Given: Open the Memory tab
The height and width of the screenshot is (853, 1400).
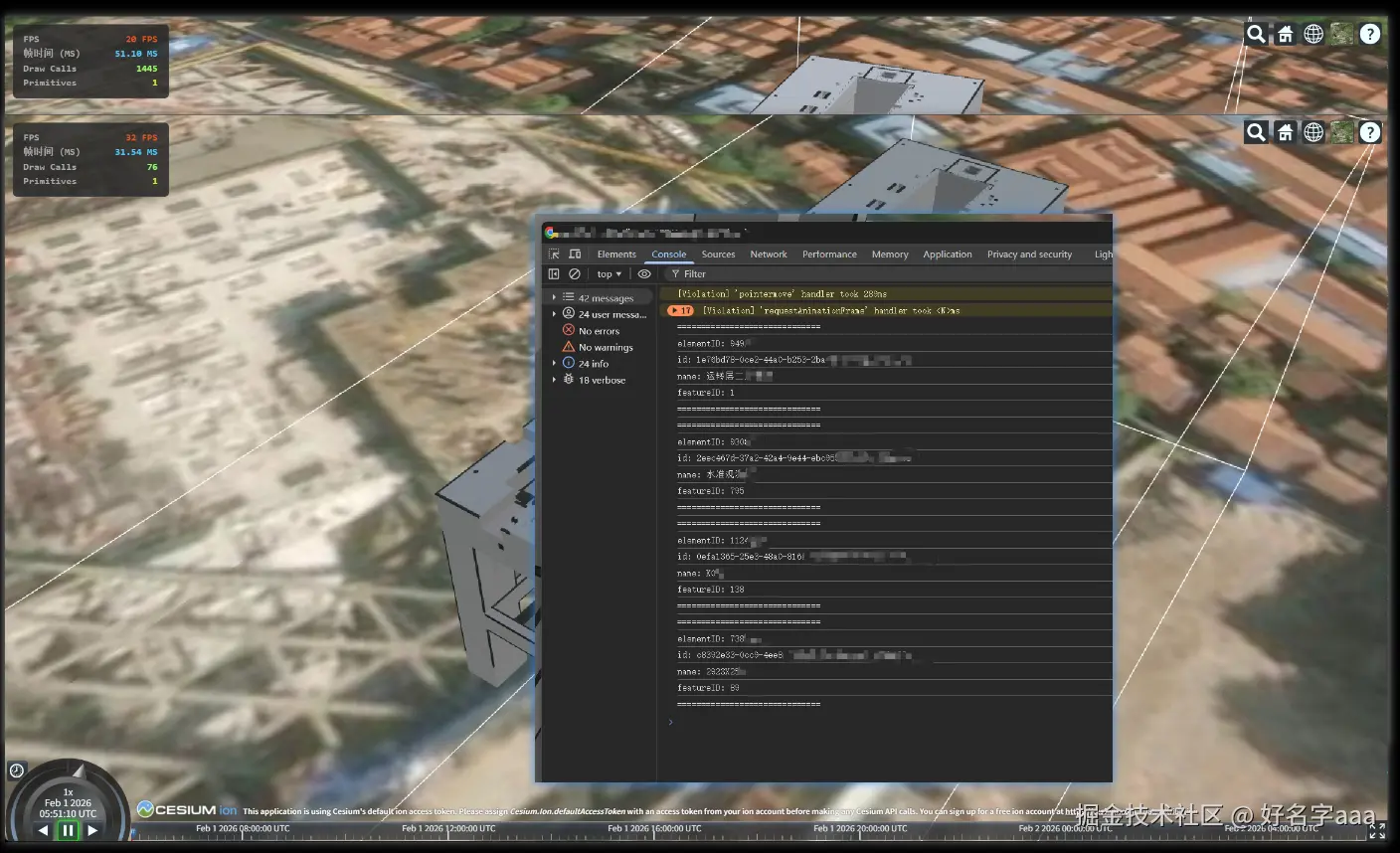Looking at the screenshot, I should pyautogui.click(x=890, y=255).
